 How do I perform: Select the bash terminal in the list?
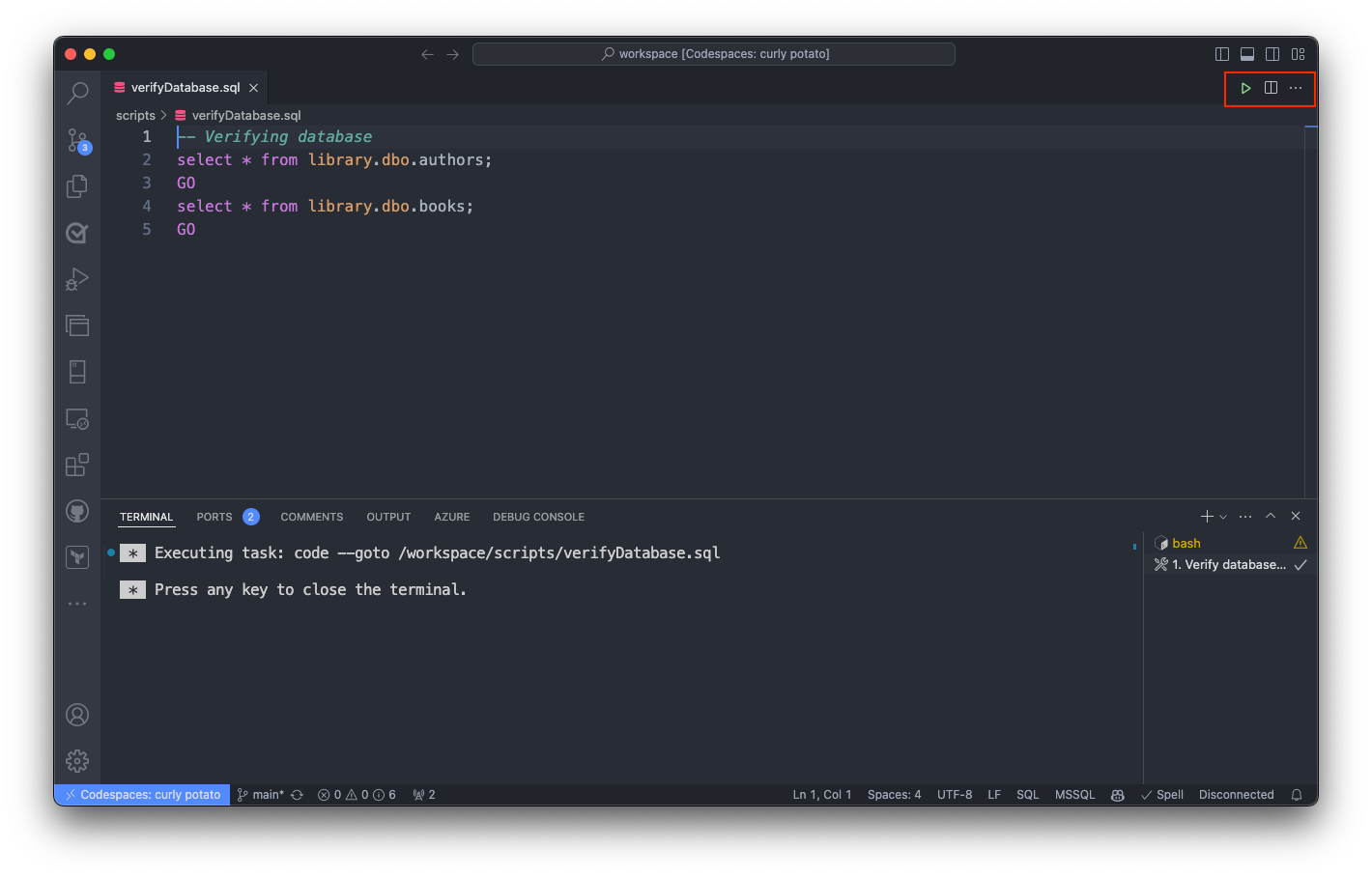click(x=1186, y=543)
